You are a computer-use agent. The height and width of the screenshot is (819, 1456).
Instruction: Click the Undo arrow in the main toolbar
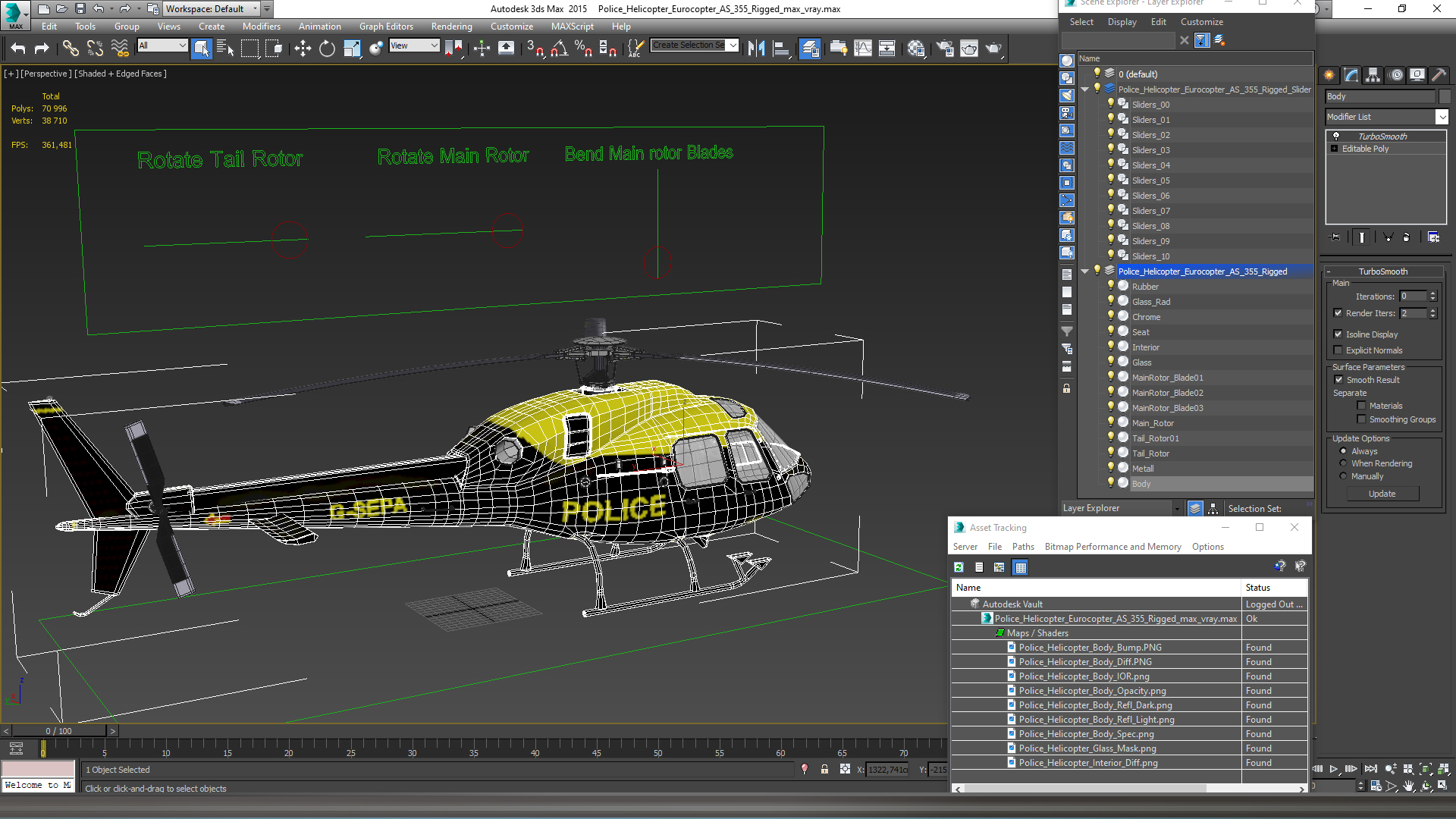click(x=18, y=49)
